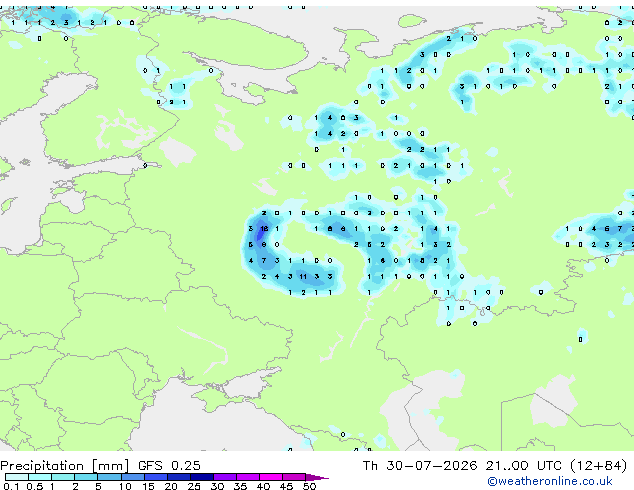Click the '(12+84)' forecast offset text

pyautogui.click(x=598, y=466)
